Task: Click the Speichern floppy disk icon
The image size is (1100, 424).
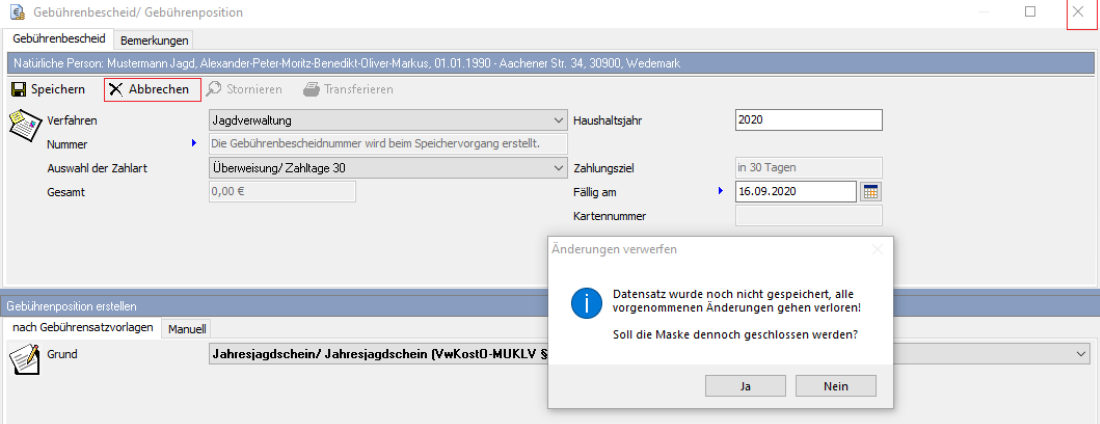Action: coord(18,89)
